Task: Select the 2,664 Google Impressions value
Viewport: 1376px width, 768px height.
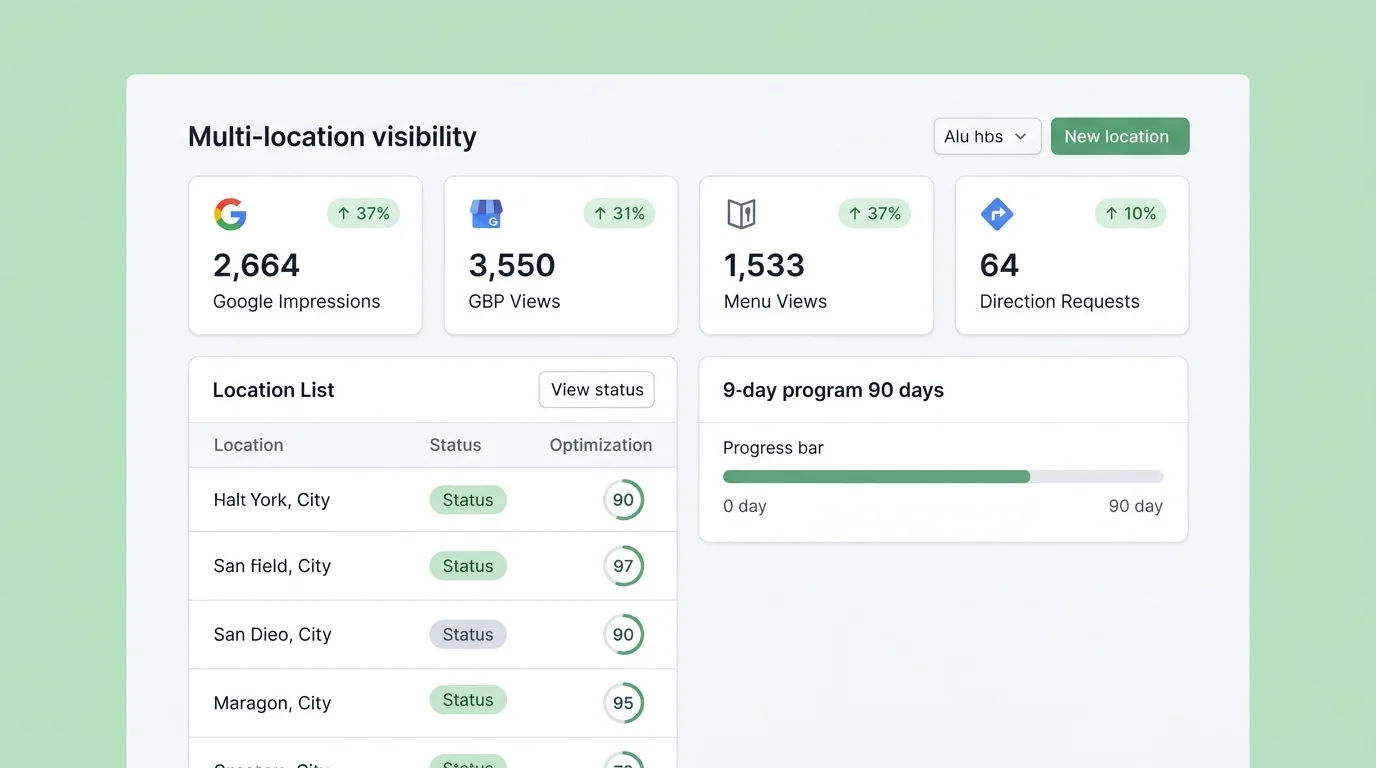Action: pos(256,265)
